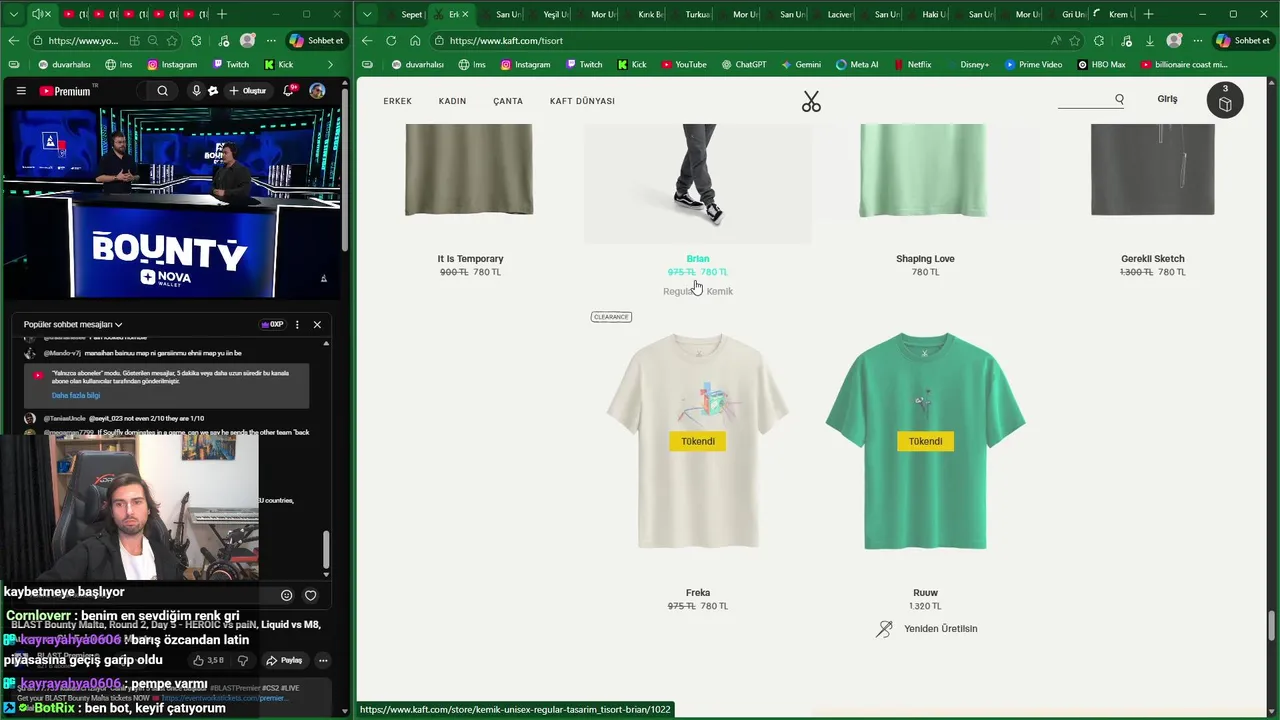Click the Paylaş share button
Viewport: 1280px width, 720px height.
(283, 660)
